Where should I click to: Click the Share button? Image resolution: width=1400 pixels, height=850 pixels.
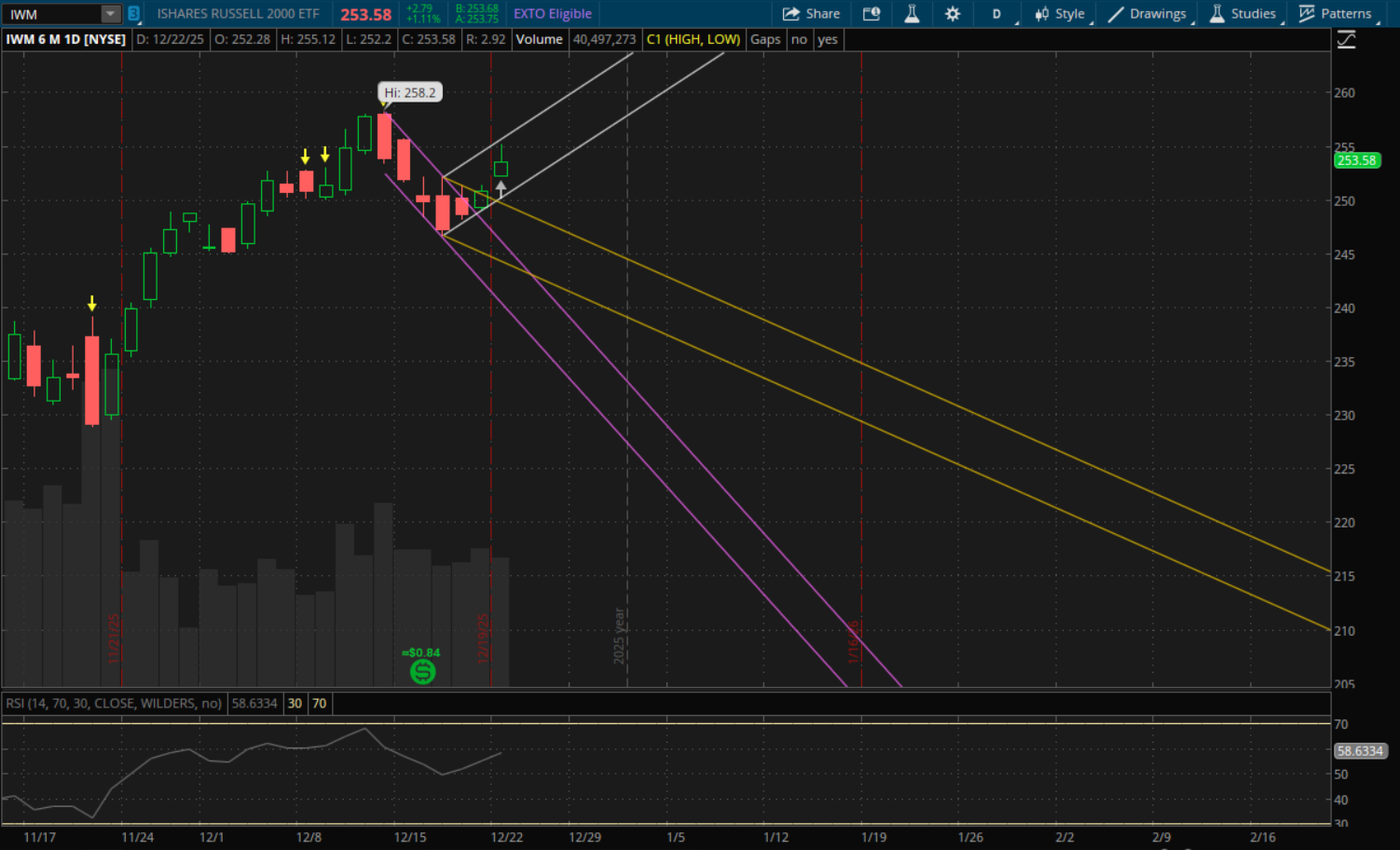[x=811, y=14]
